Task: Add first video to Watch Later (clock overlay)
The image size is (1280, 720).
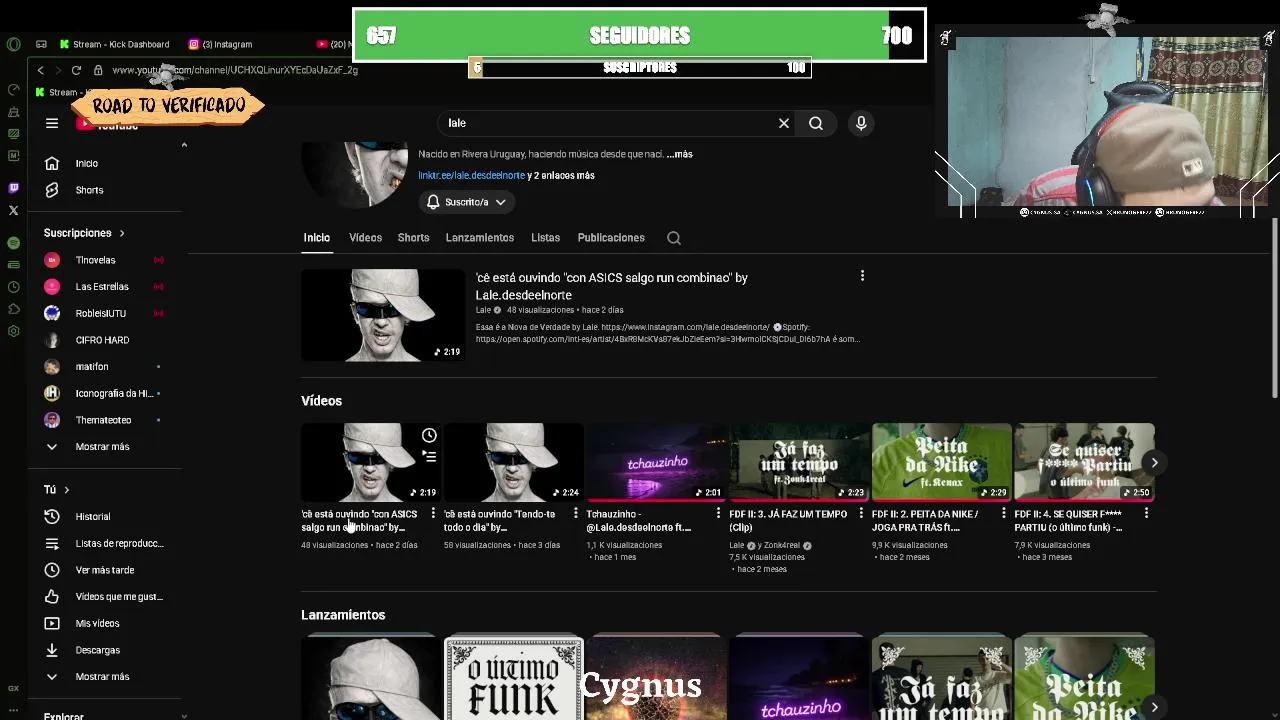Action: click(x=429, y=435)
